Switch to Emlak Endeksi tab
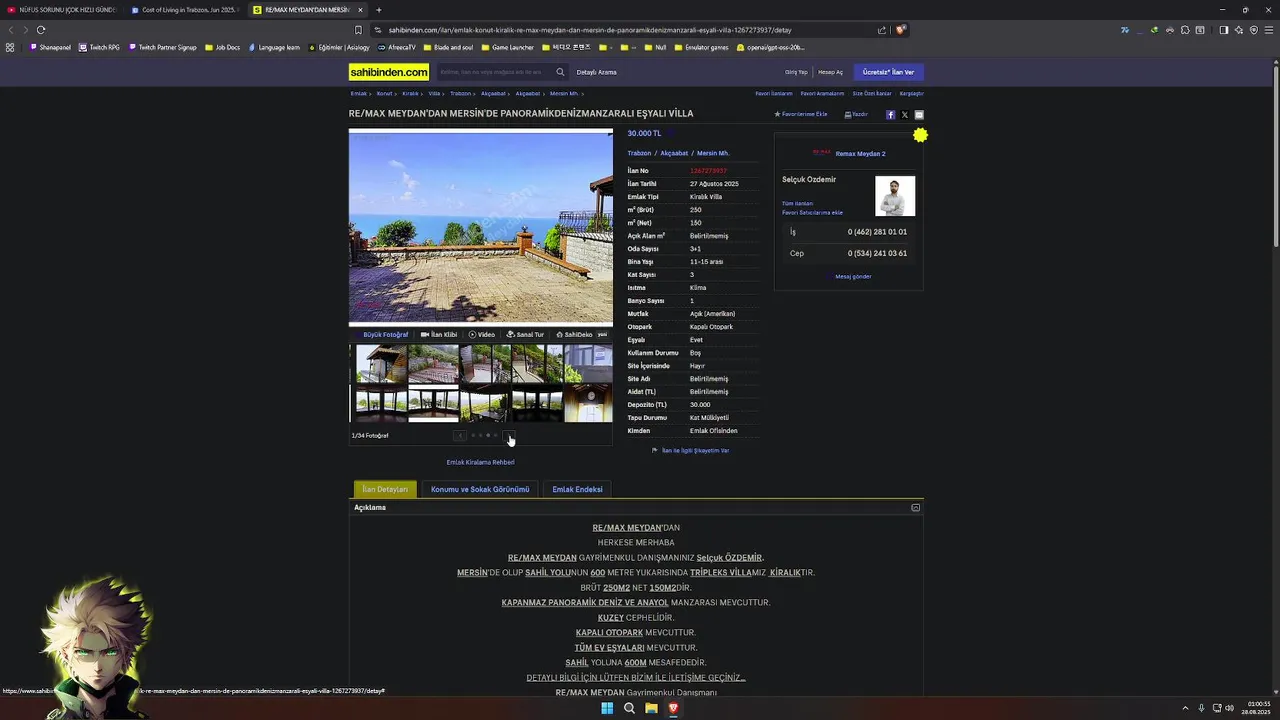Viewport: 1280px width, 720px height. tap(577, 489)
